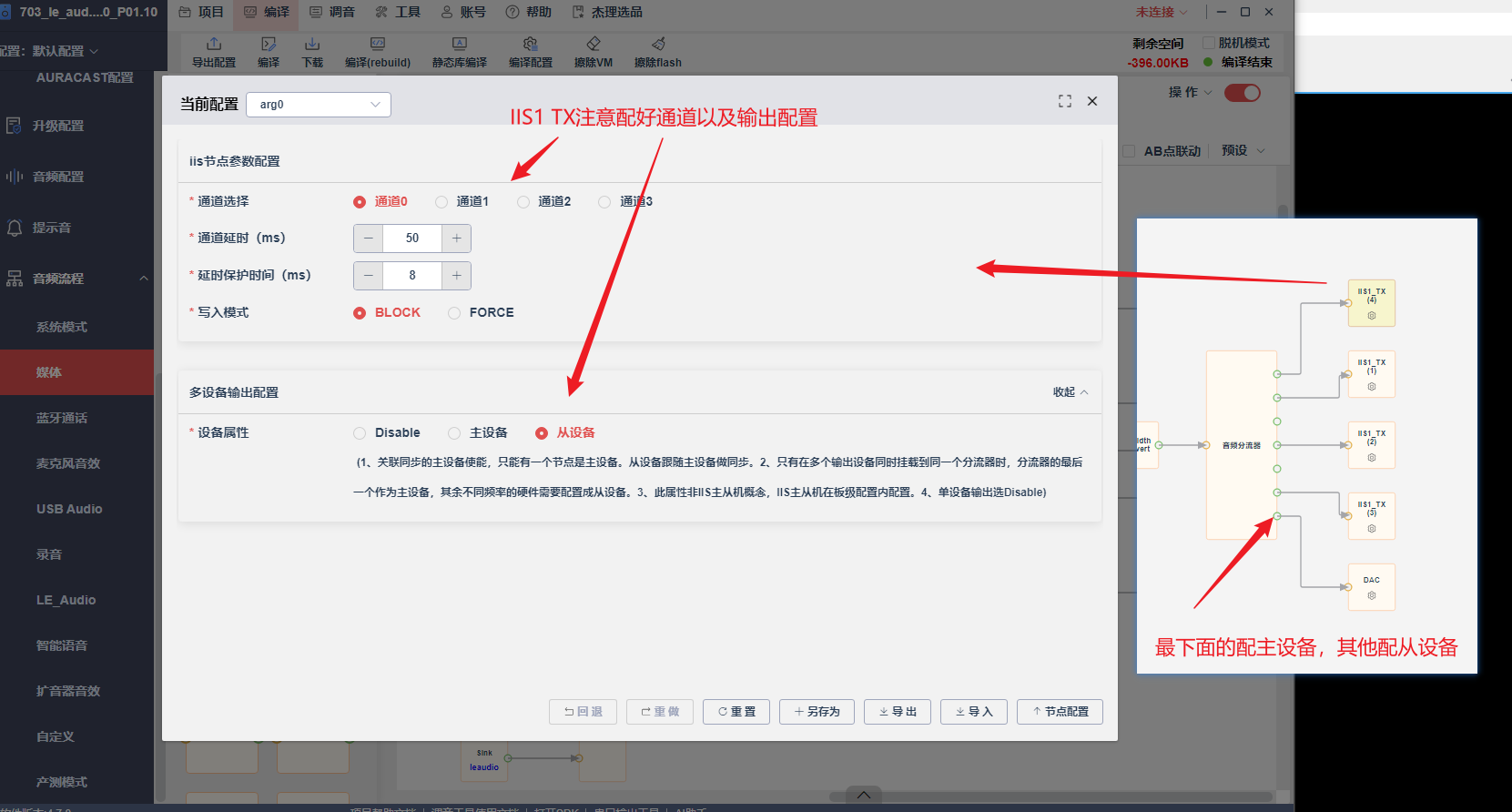The image size is (1512, 812).
Task: Select the 通道2 radio button
Action: [x=523, y=202]
